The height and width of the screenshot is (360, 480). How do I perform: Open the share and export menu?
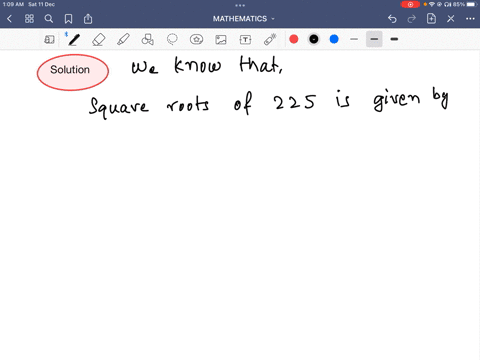(x=88, y=19)
